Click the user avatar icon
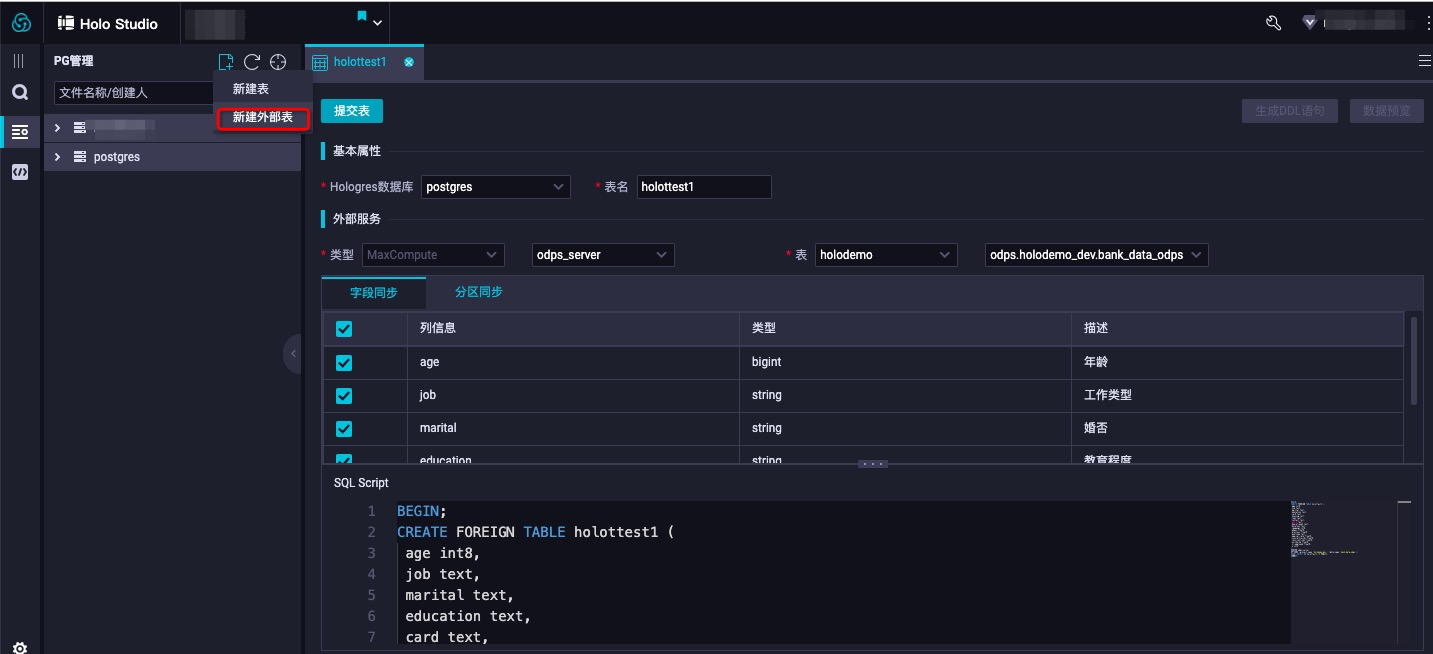This screenshot has width=1433, height=654. point(1309,23)
